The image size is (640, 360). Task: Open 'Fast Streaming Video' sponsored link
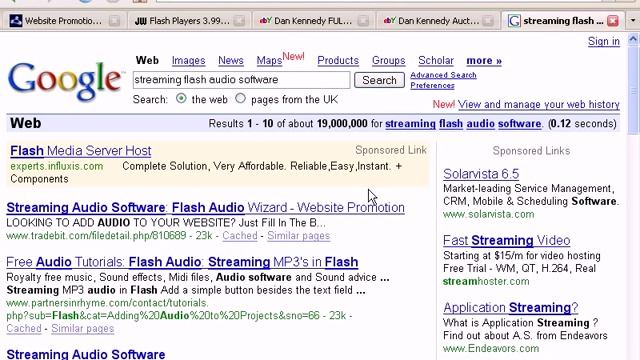507,240
